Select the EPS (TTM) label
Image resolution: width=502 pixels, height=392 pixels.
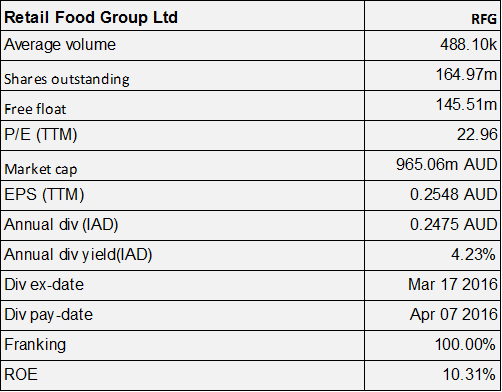[x=44, y=195]
